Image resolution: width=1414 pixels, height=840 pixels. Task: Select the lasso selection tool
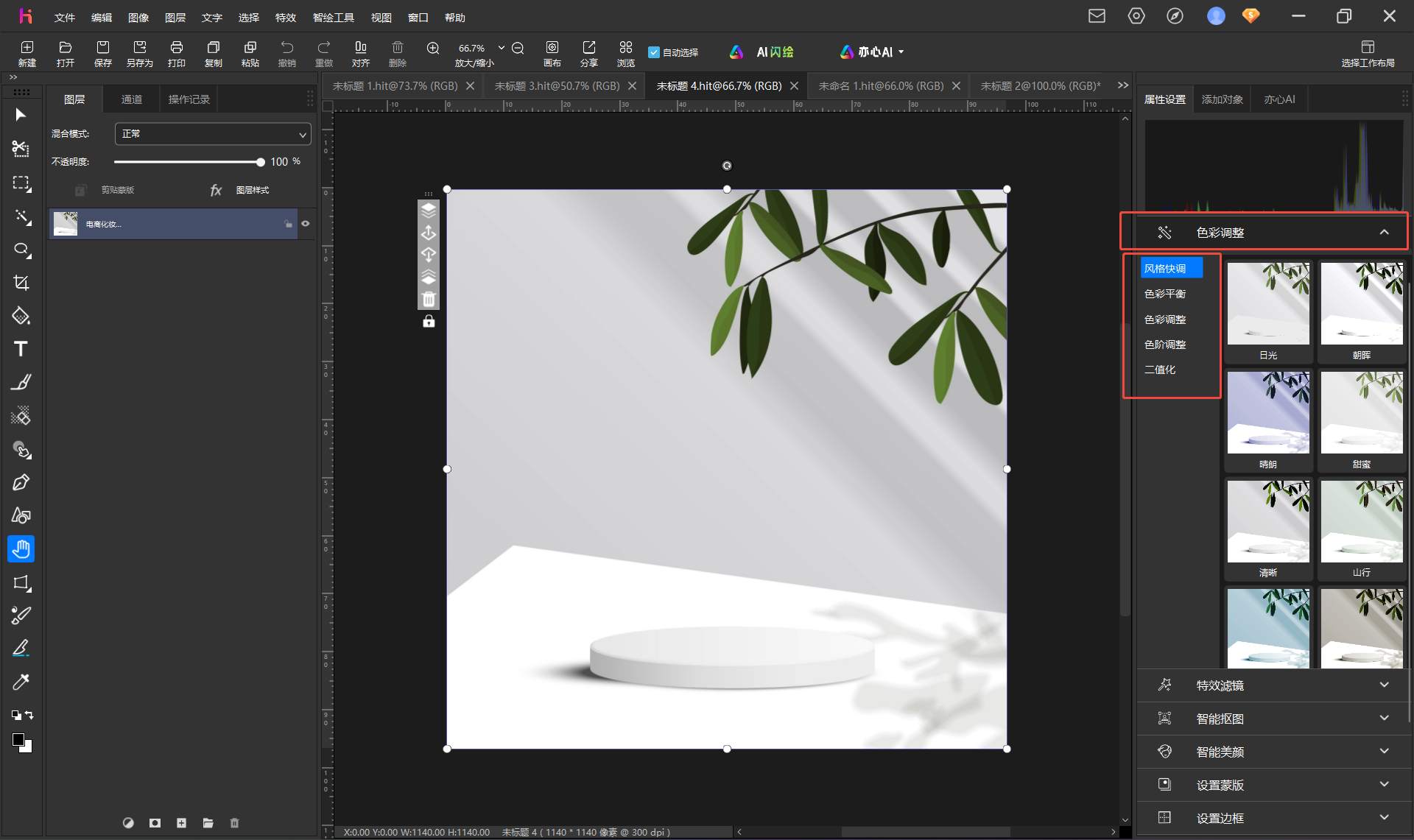(x=21, y=250)
